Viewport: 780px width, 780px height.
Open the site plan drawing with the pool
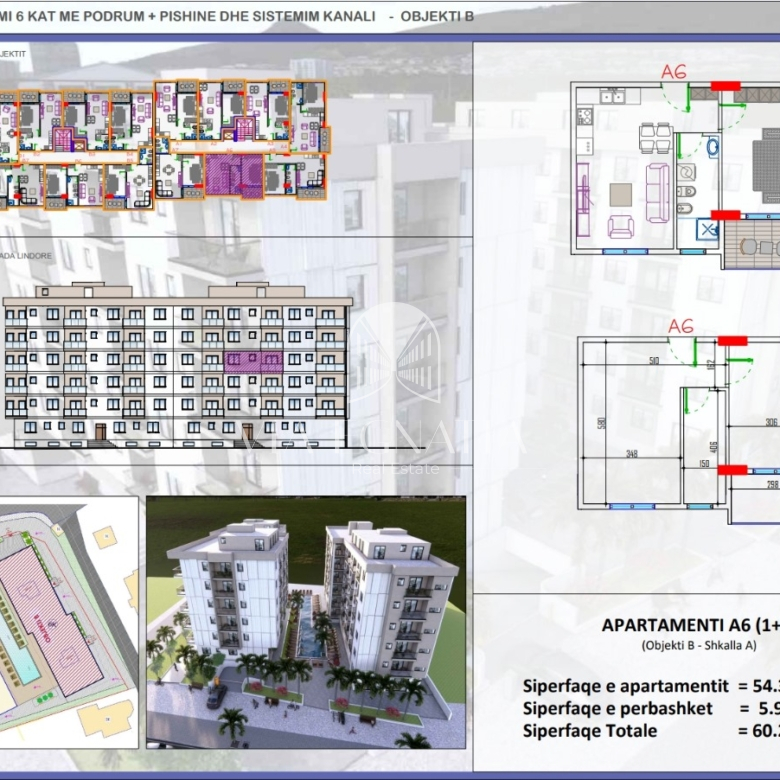click(x=69, y=622)
